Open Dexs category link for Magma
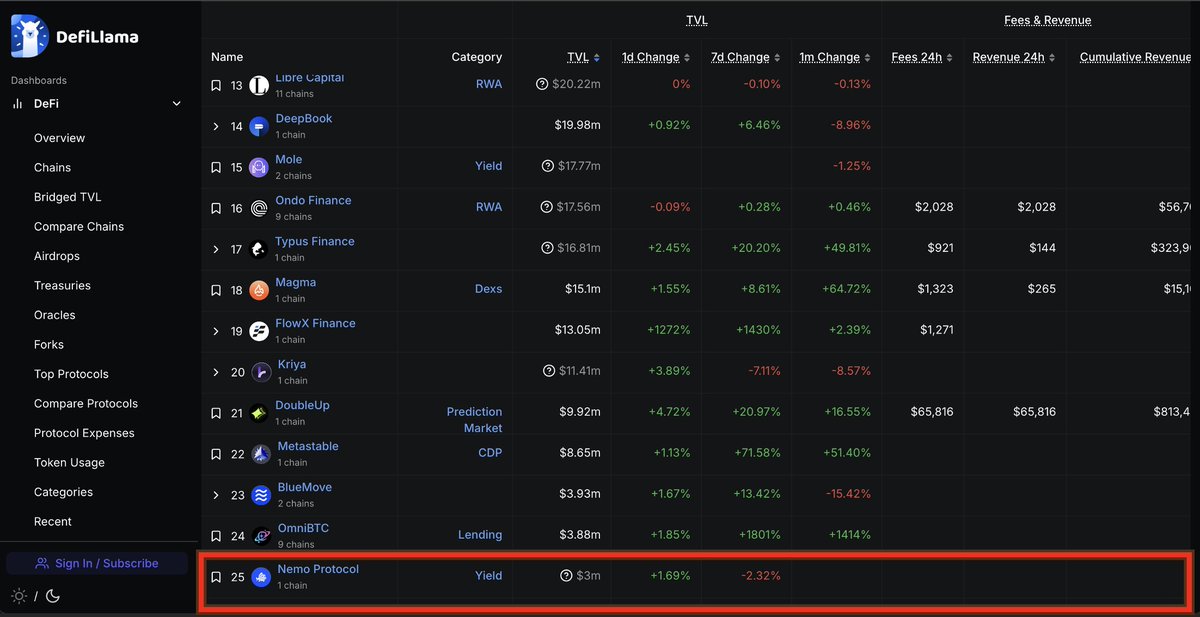The width and height of the screenshot is (1200, 617). coord(489,289)
